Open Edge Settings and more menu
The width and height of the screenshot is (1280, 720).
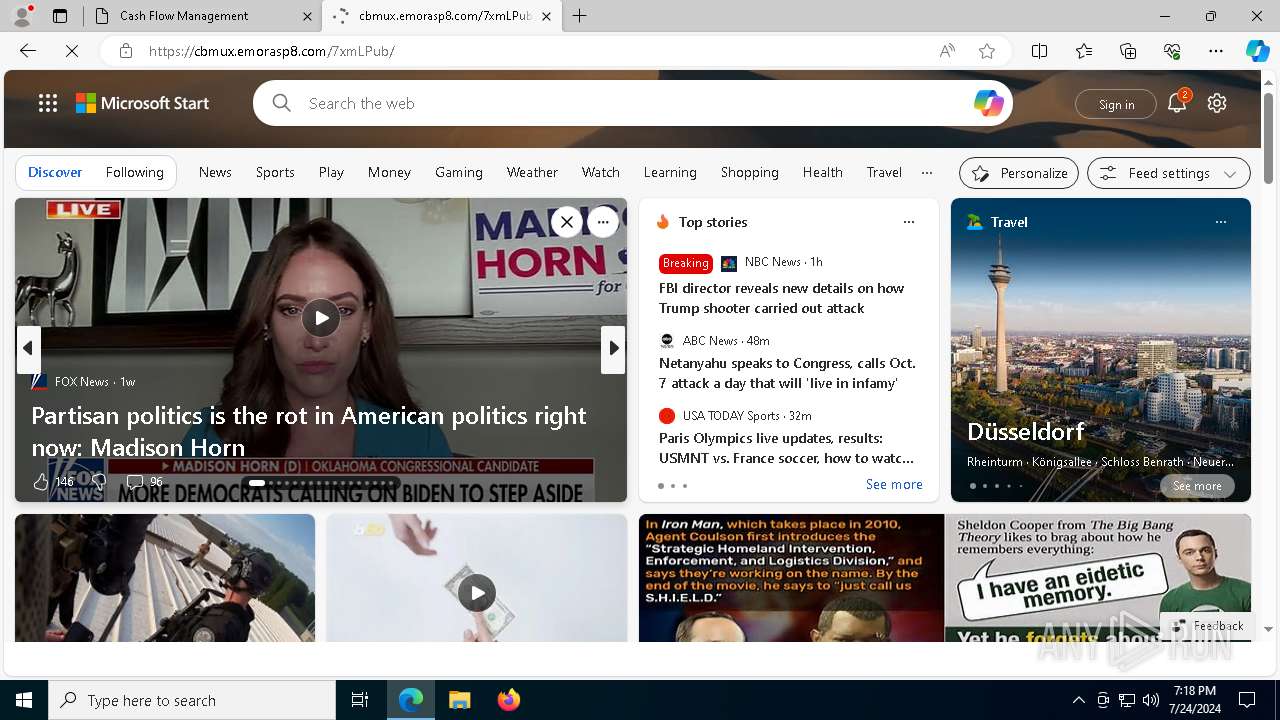1216,51
